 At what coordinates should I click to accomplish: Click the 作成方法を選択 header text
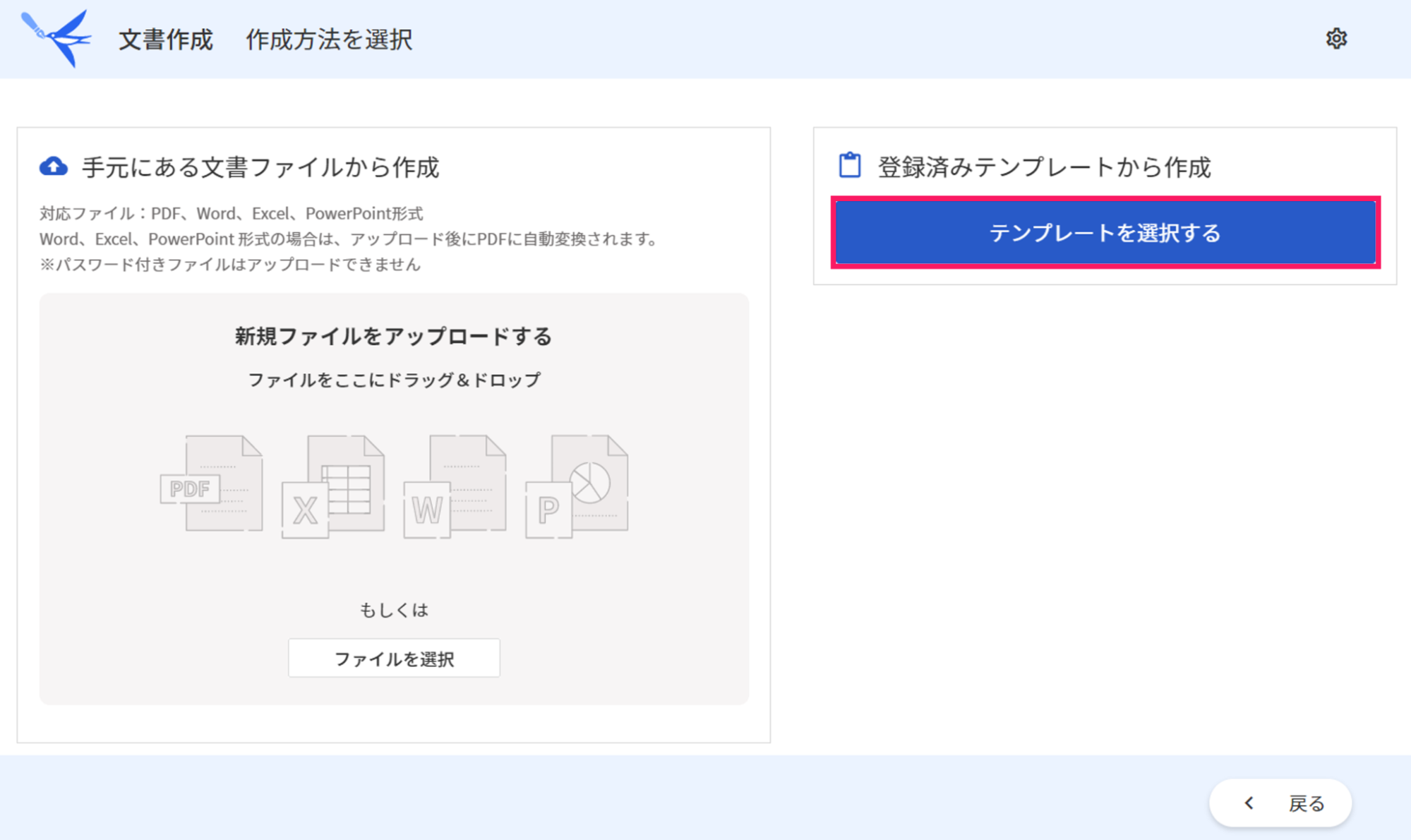click(329, 40)
